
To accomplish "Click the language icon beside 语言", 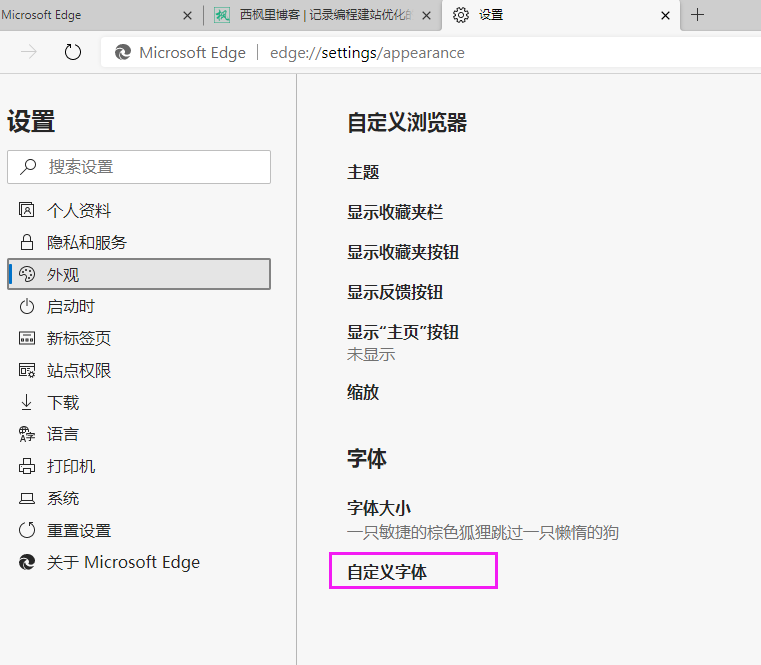I will pos(27,434).
